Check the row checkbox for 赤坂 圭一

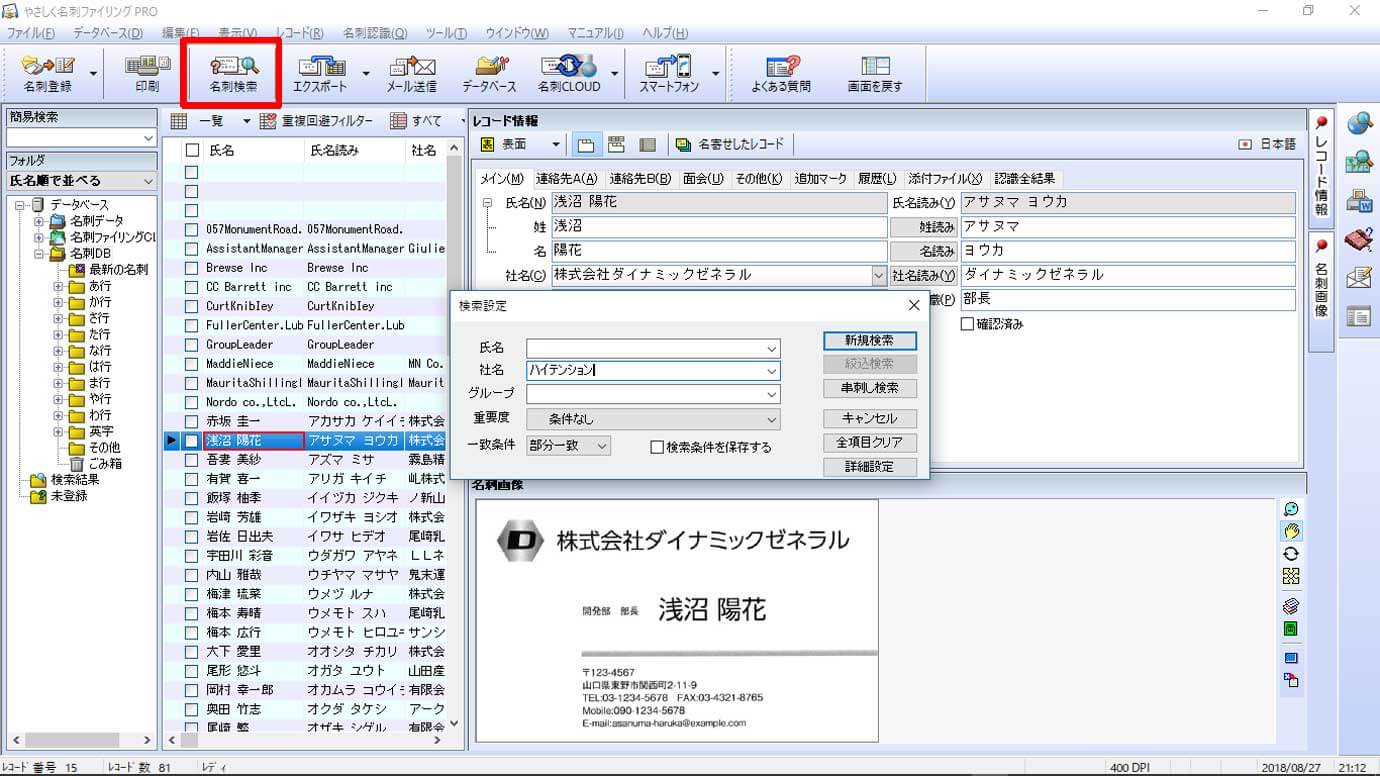point(192,421)
